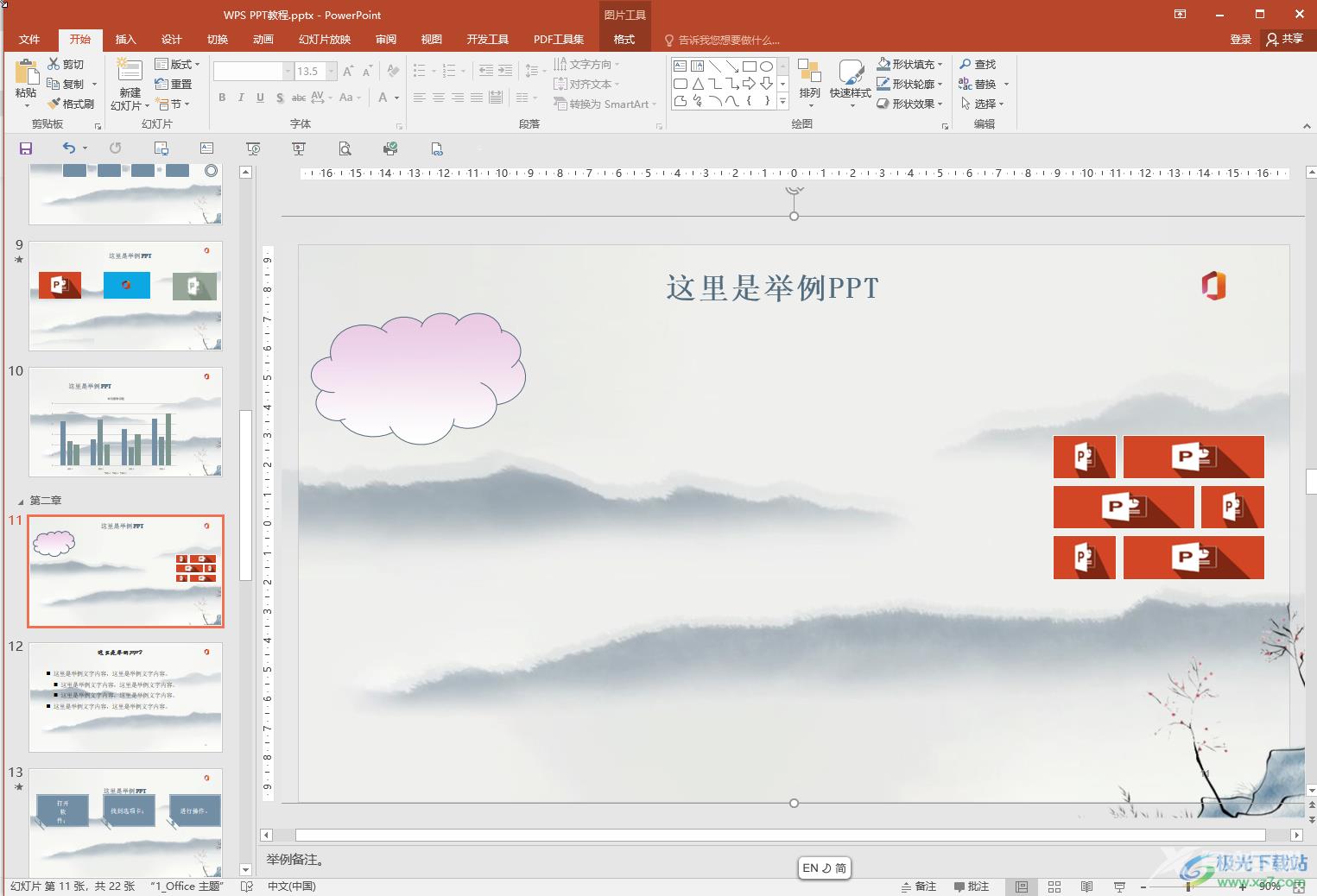Open the Layout (版式) dropdown
Screen dimensions: 1317x896
(177, 64)
